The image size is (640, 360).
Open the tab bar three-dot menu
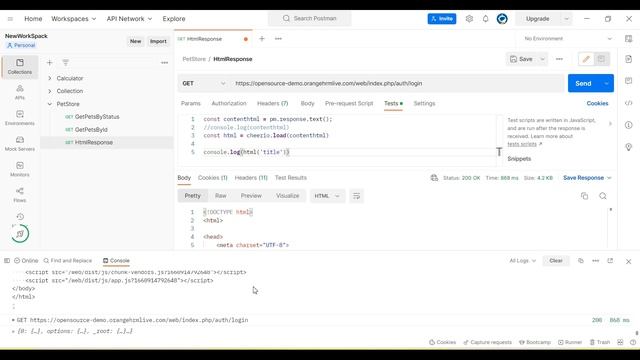pos(278,39)
